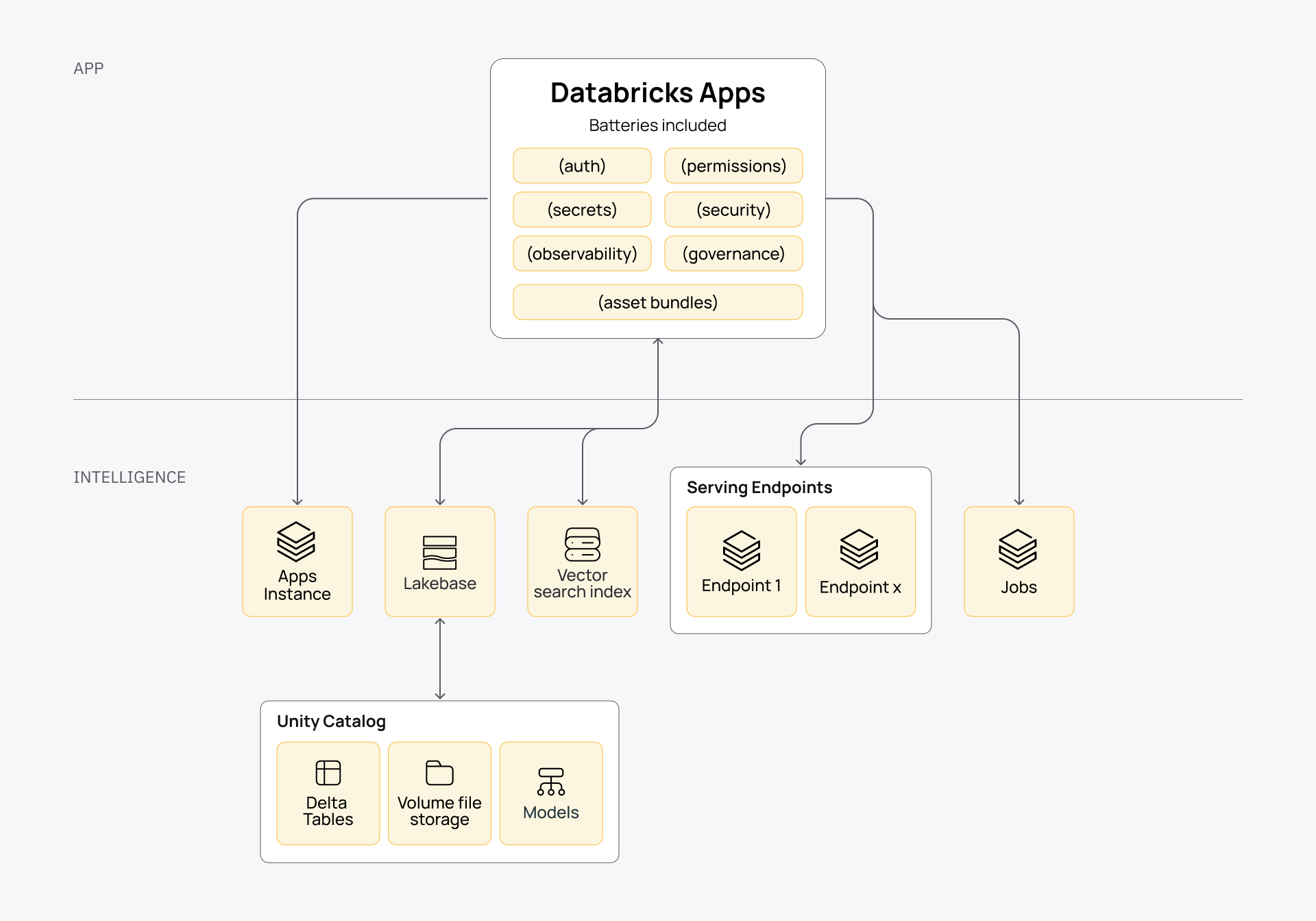Click the (security) badge
1316x921 pixels.
733,209
